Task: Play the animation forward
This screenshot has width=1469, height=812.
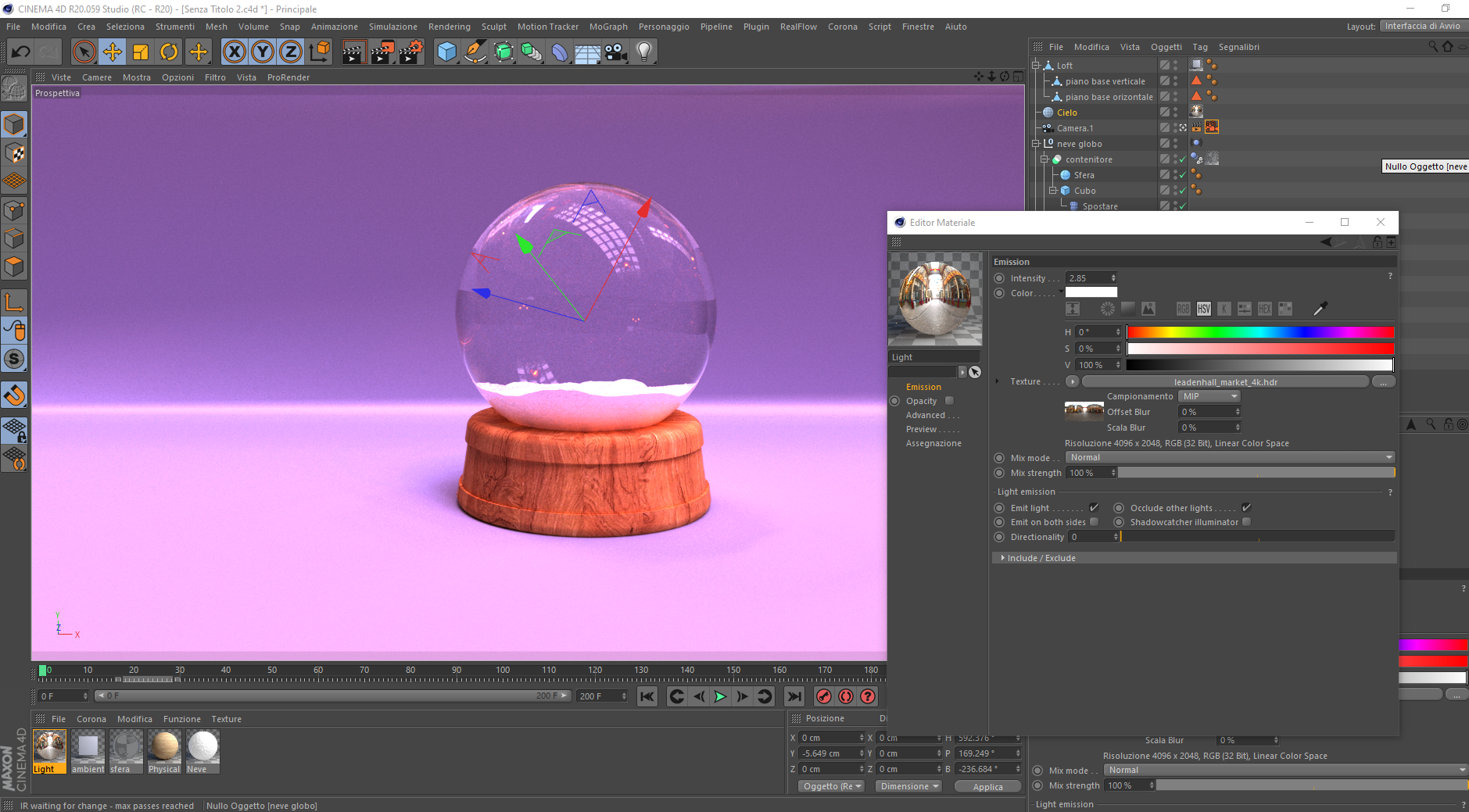Action: point(720,696)
